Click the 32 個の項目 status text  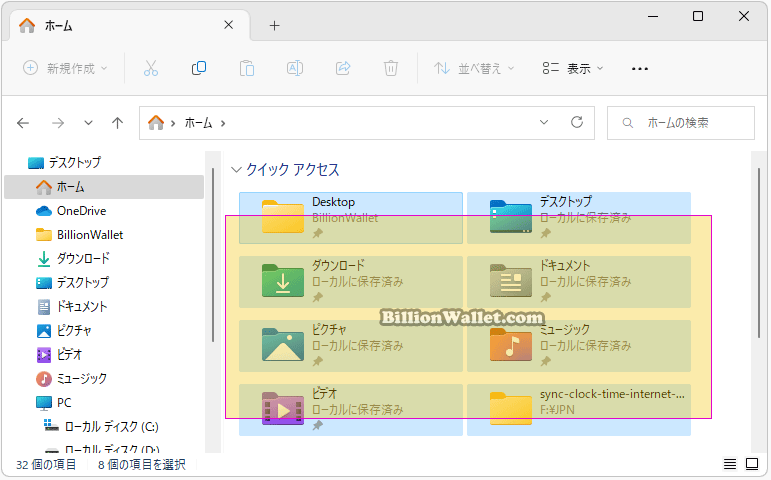(x=46, y=465)
